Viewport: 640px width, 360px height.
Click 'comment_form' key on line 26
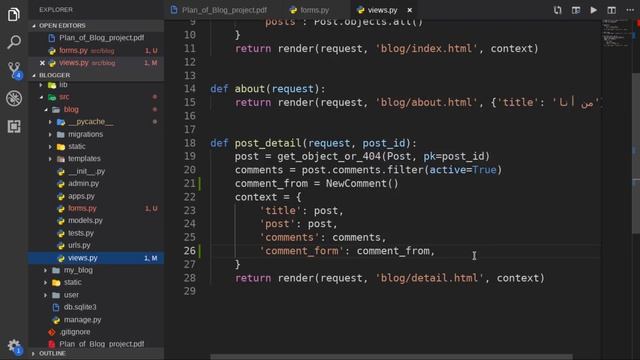[301, 251]
